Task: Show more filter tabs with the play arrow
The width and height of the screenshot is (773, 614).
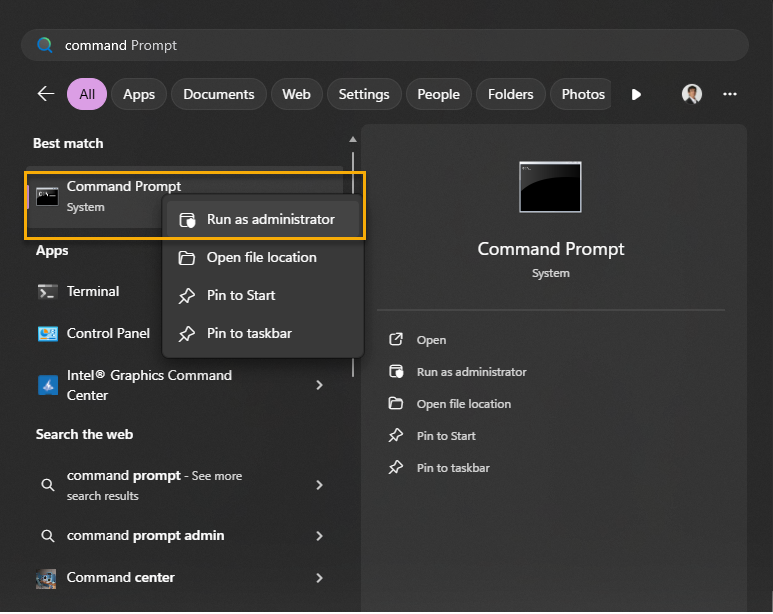Action: tap(636, 94)
